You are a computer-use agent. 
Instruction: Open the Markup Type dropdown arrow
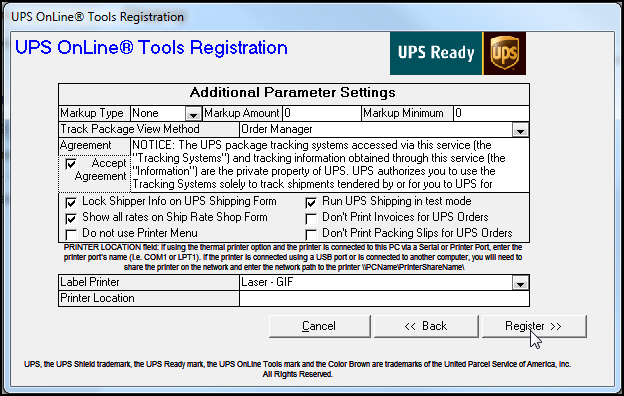coord(193,114)
